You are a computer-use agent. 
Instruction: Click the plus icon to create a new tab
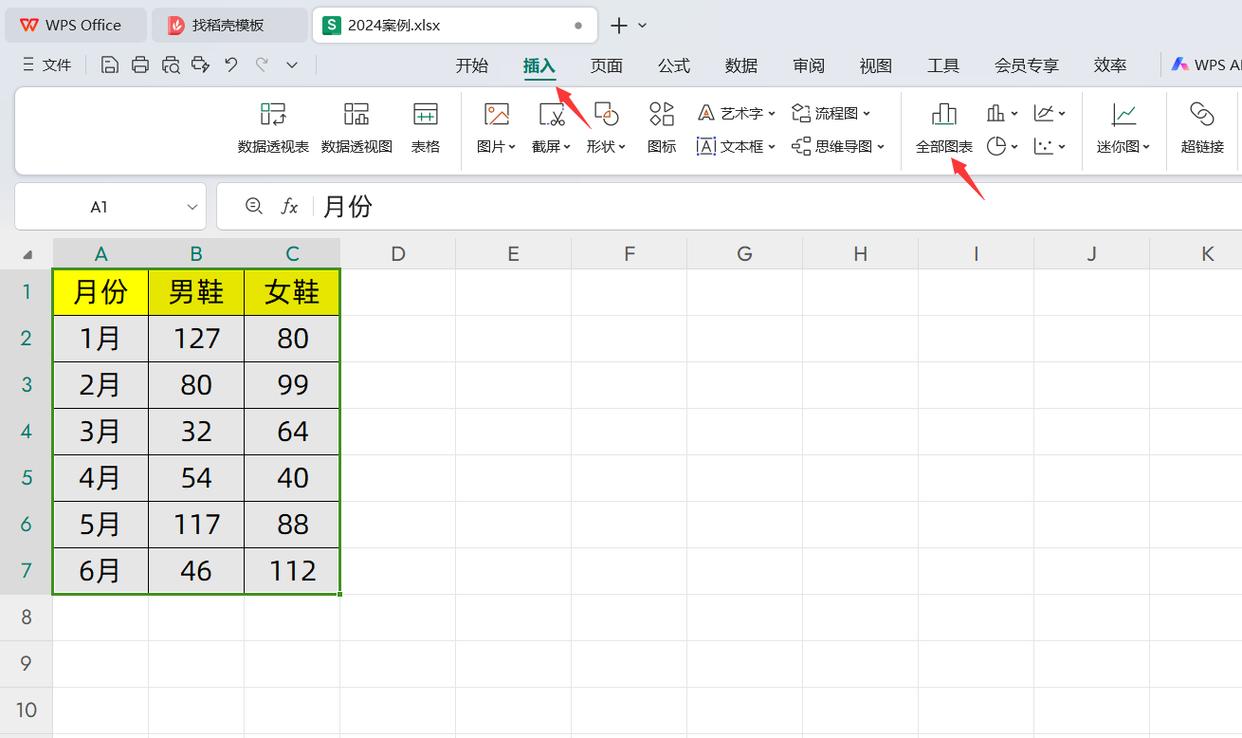click(619, 25)
